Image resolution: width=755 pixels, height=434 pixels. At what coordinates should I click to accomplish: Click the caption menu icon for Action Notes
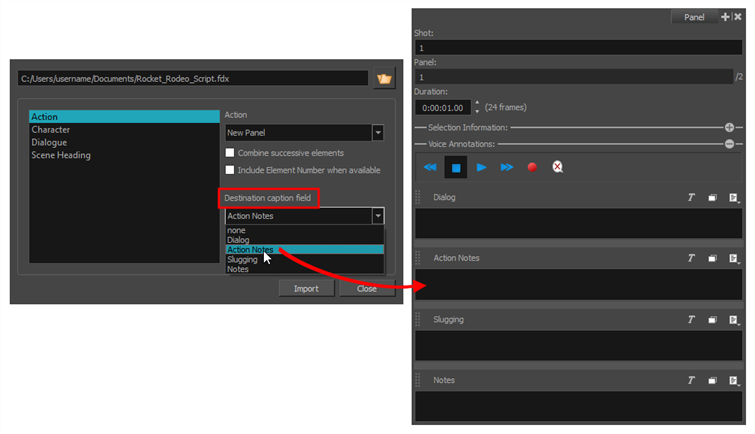734,258
